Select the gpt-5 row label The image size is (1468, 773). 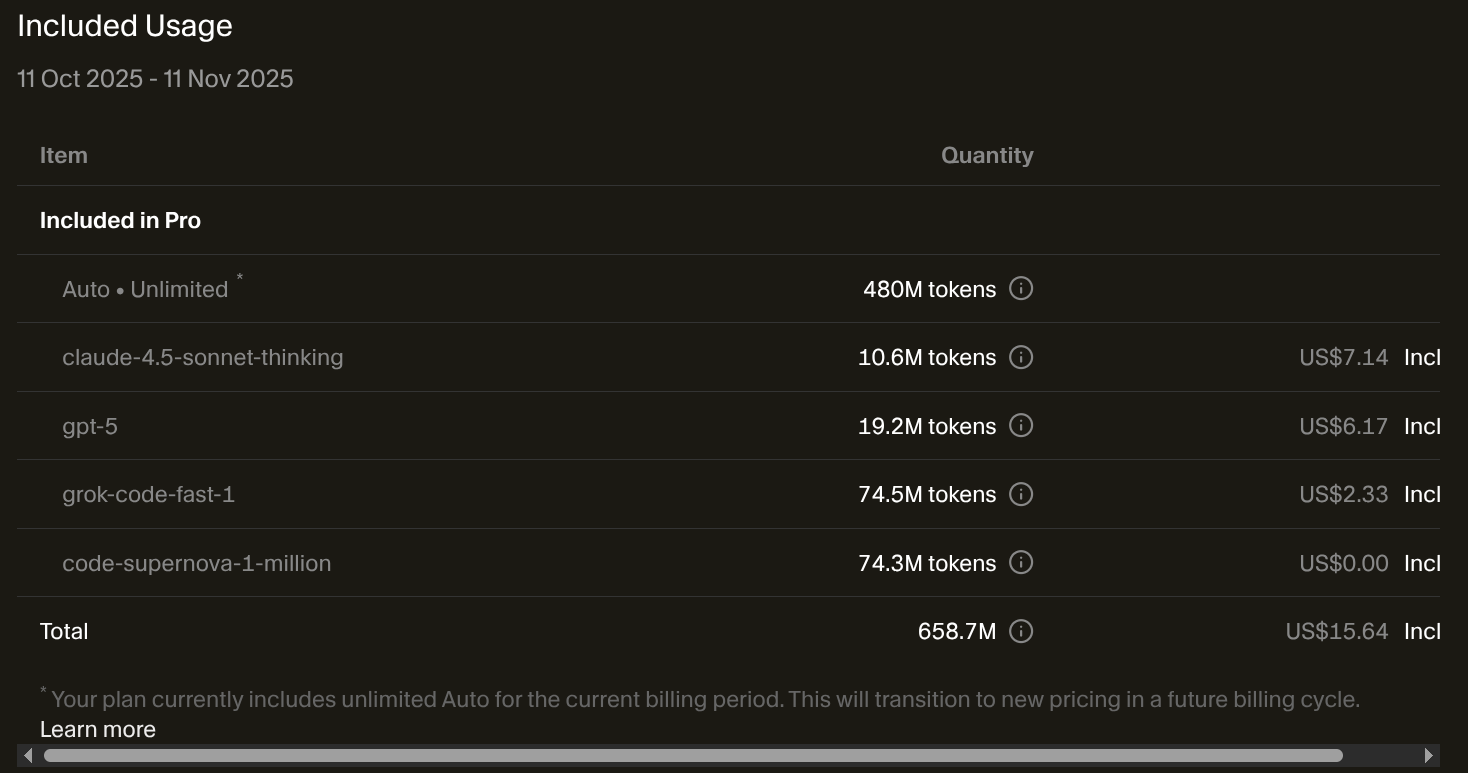click(90, 427)
